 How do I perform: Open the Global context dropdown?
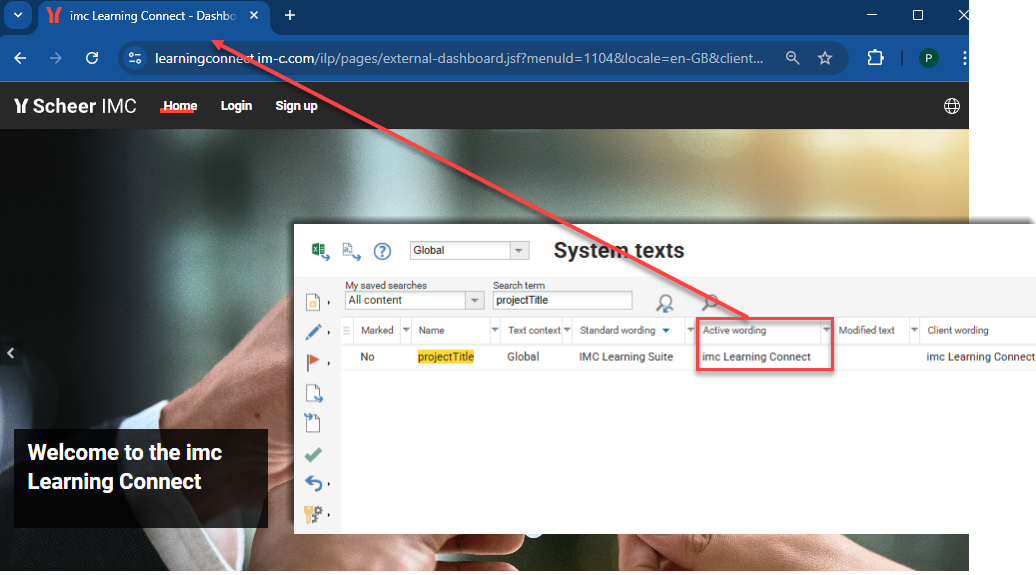pos(519,250)
